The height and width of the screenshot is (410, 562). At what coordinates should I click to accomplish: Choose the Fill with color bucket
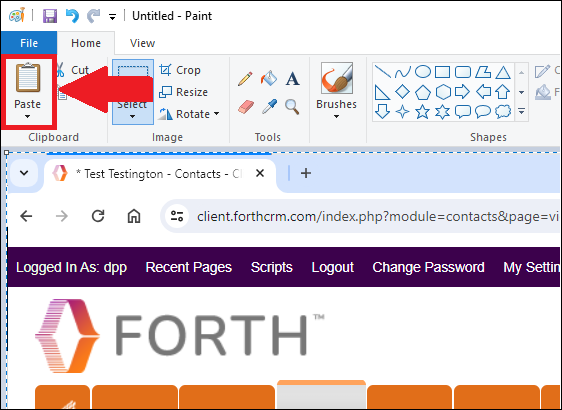click(x=269, y=78)
